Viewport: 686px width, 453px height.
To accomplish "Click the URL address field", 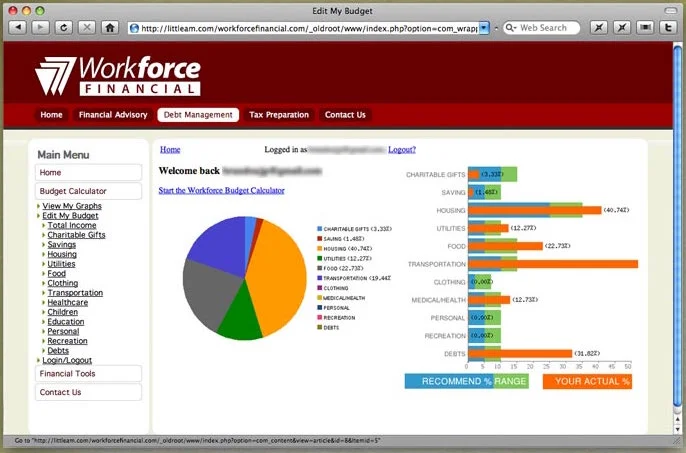I will (x=308, y=28).
